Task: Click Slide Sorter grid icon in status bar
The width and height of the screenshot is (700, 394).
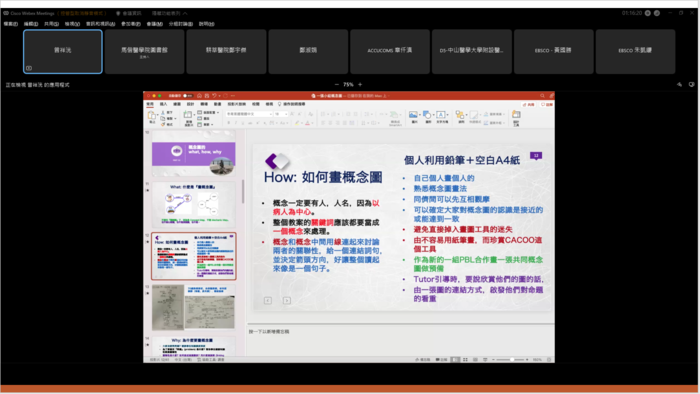Action: (465, 360)
